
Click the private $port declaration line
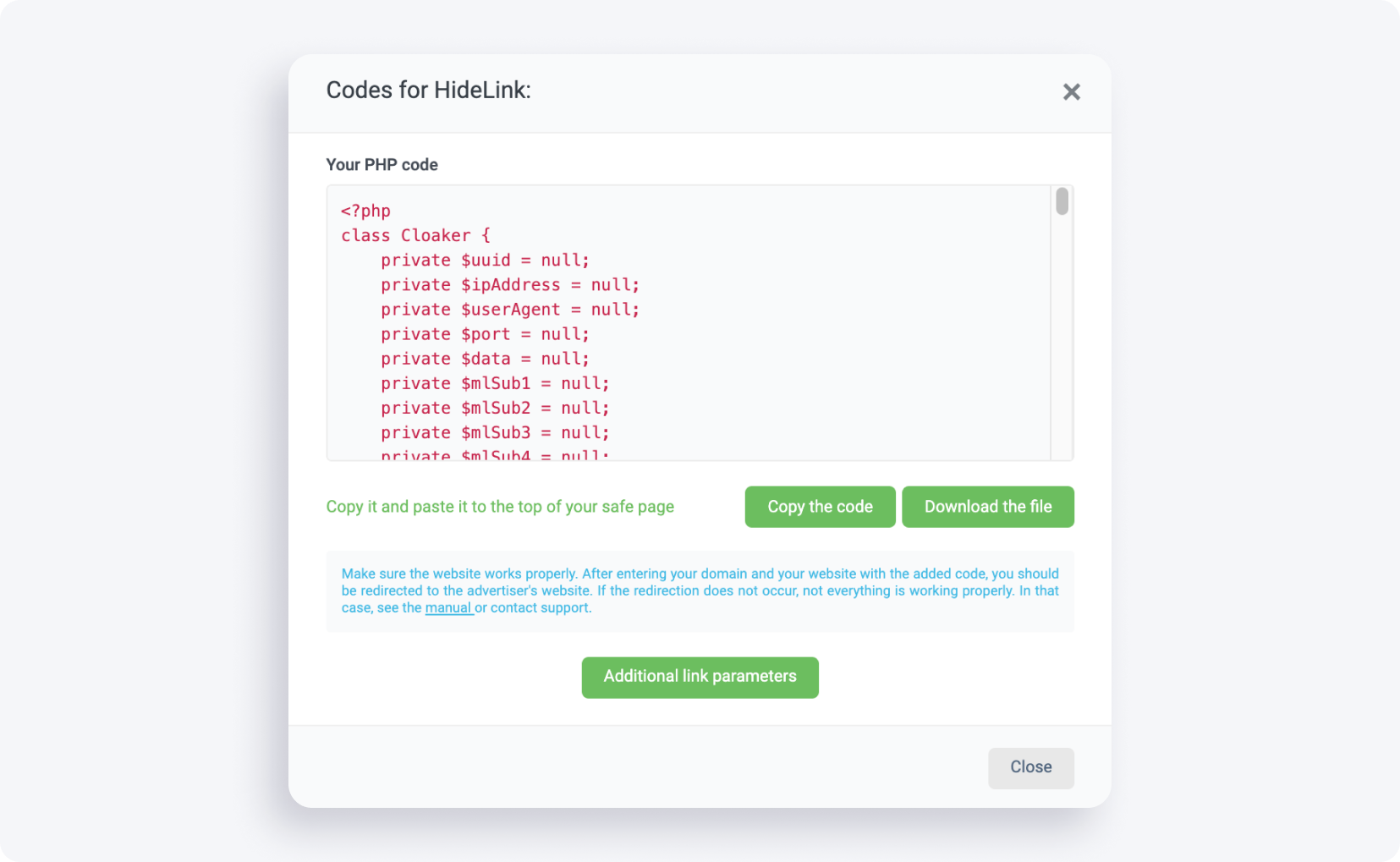(x=464, y=334)
